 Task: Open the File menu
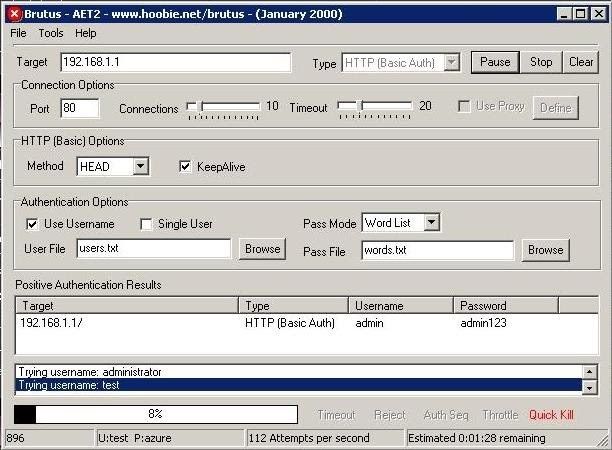click(18, 33)
